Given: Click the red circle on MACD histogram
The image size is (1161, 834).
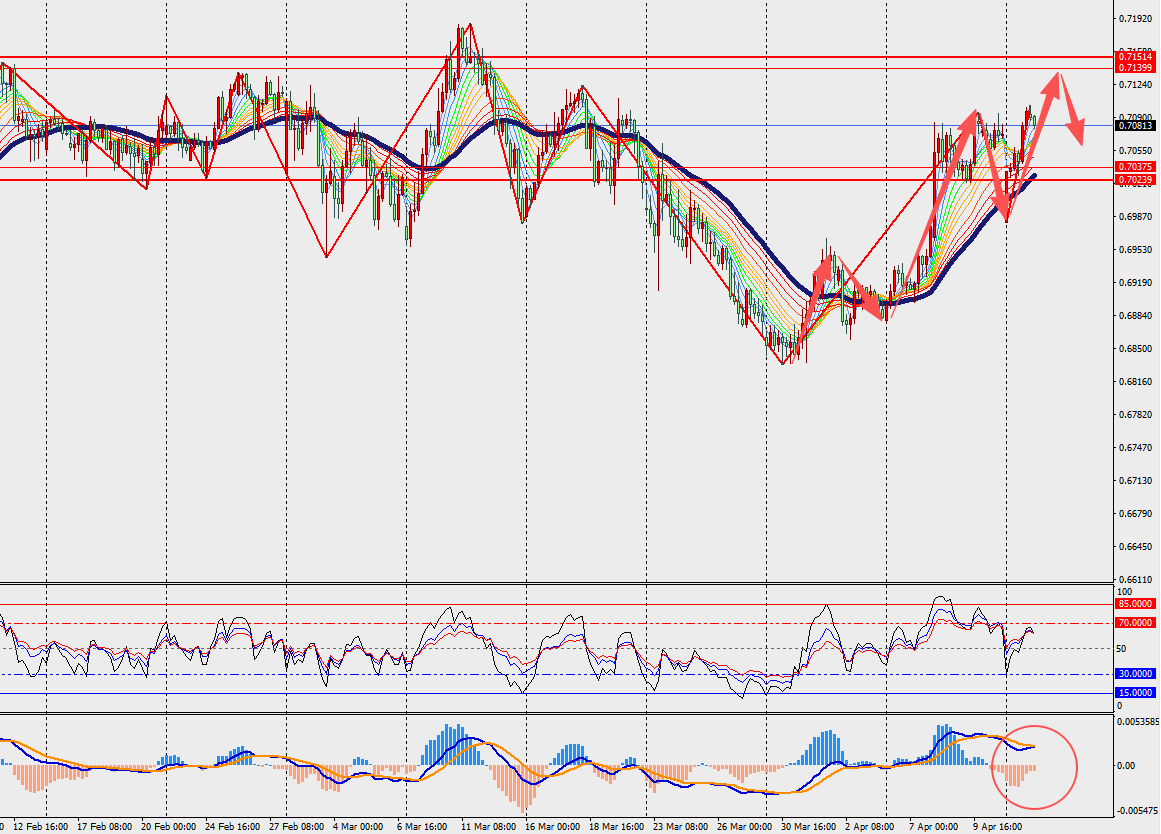Looking at the screenshot, I should tap(1033, 767).
